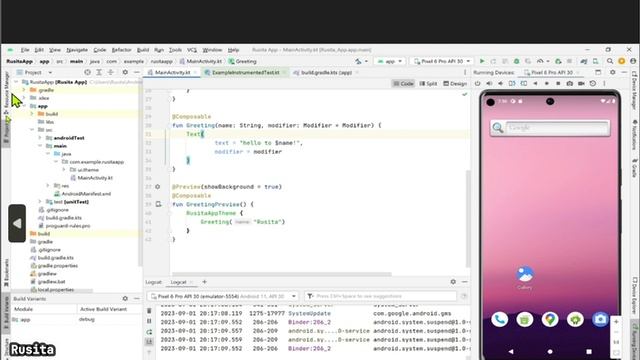The height and width of the screenshot is (360, 640).
Task: Open Refactor menu
Action: [121, 50]
